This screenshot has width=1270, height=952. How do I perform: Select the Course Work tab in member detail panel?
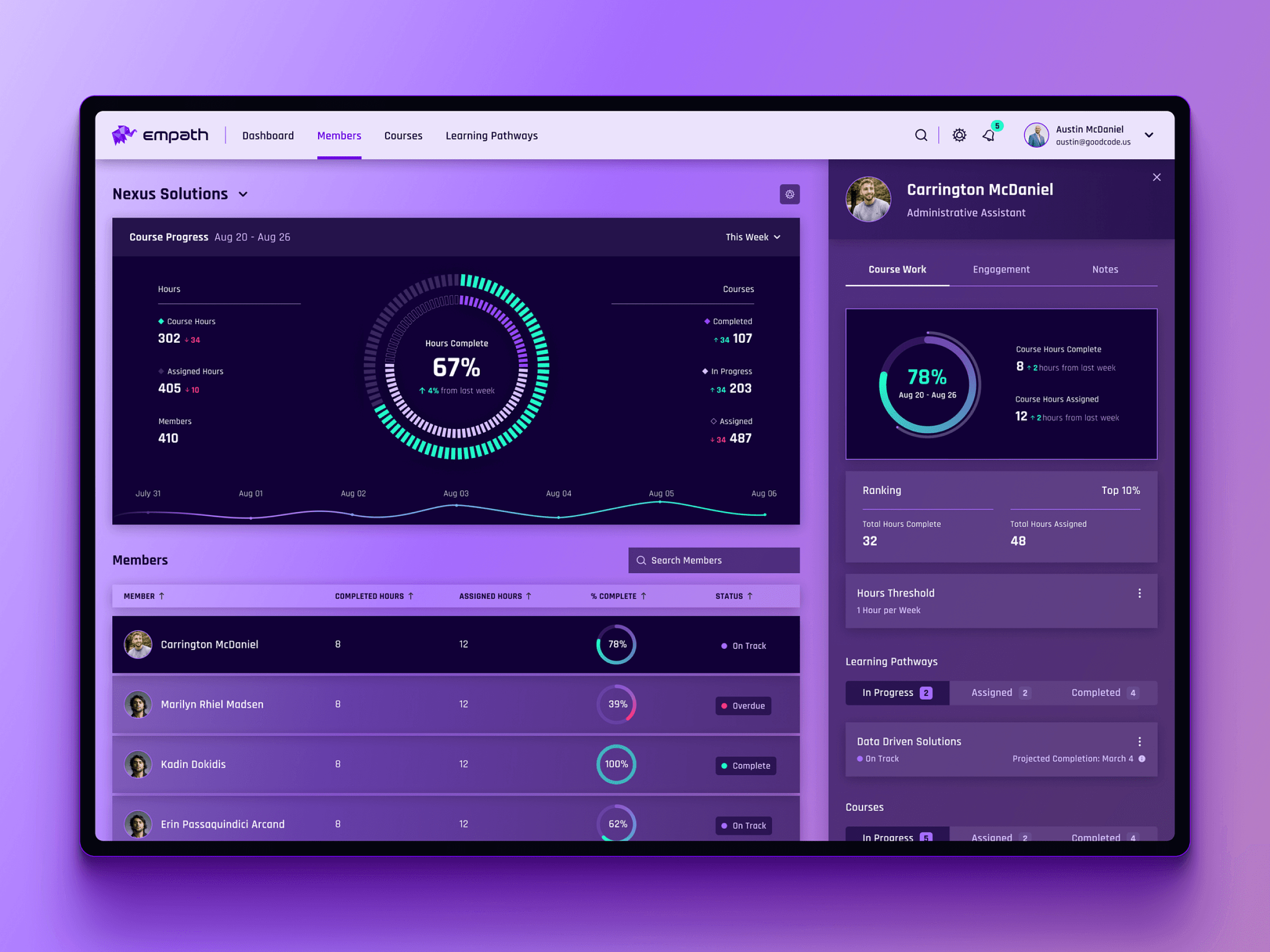[897, 269]
